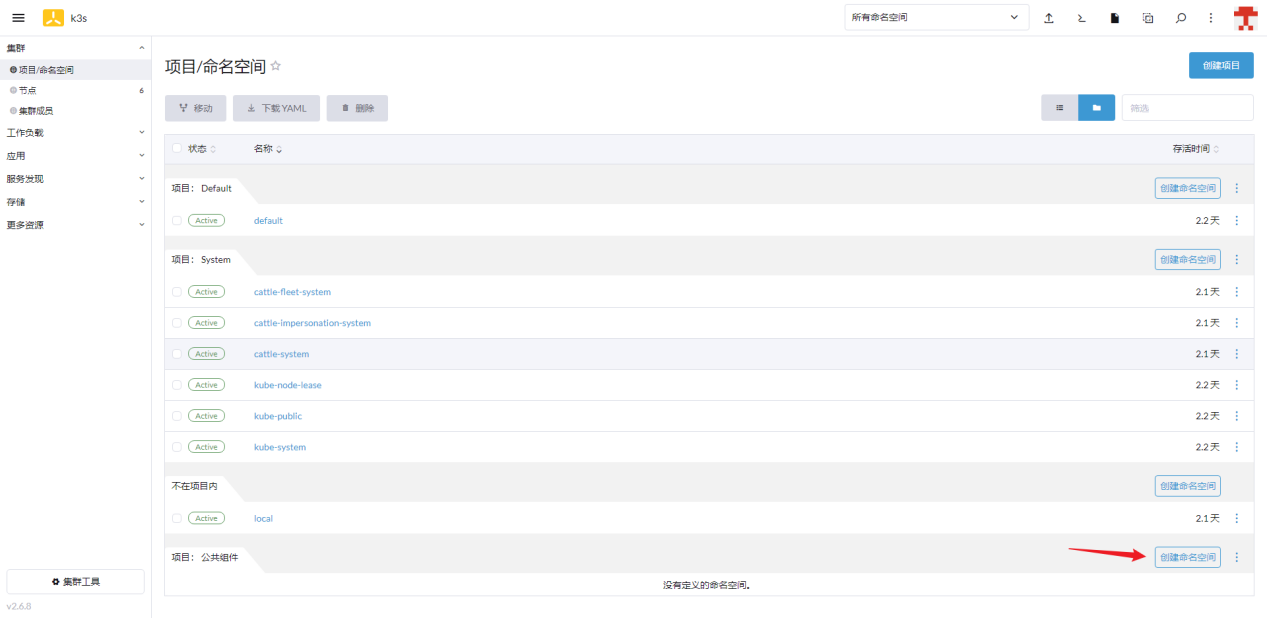This screenshot has height=618, width=1267.
Task: Switch to flat list view icon
Action: click(1059, 108)
